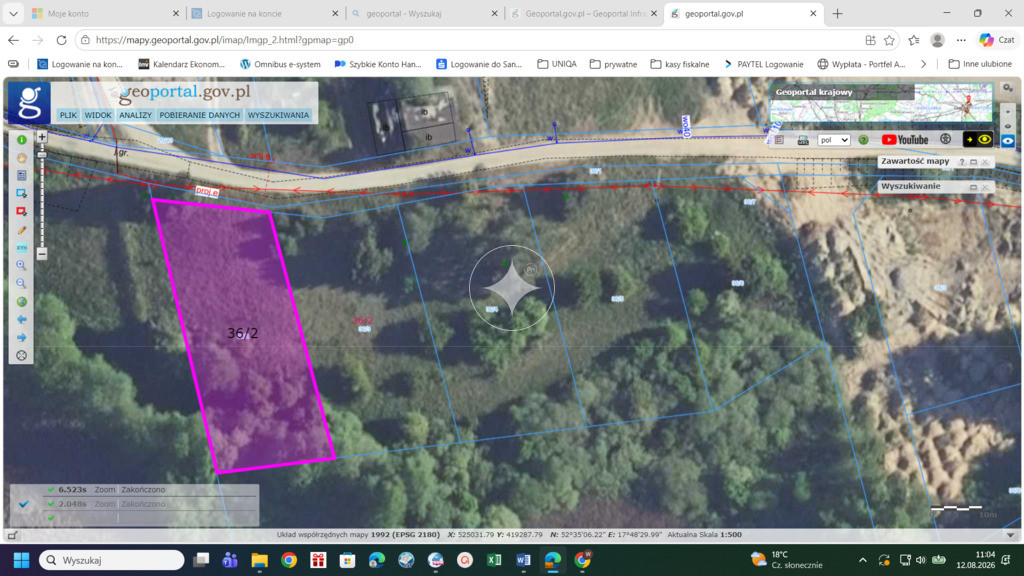Select the blue rectangle selection tool
Viewport: 1024px width, 576px height.
[x=22, y=193]
